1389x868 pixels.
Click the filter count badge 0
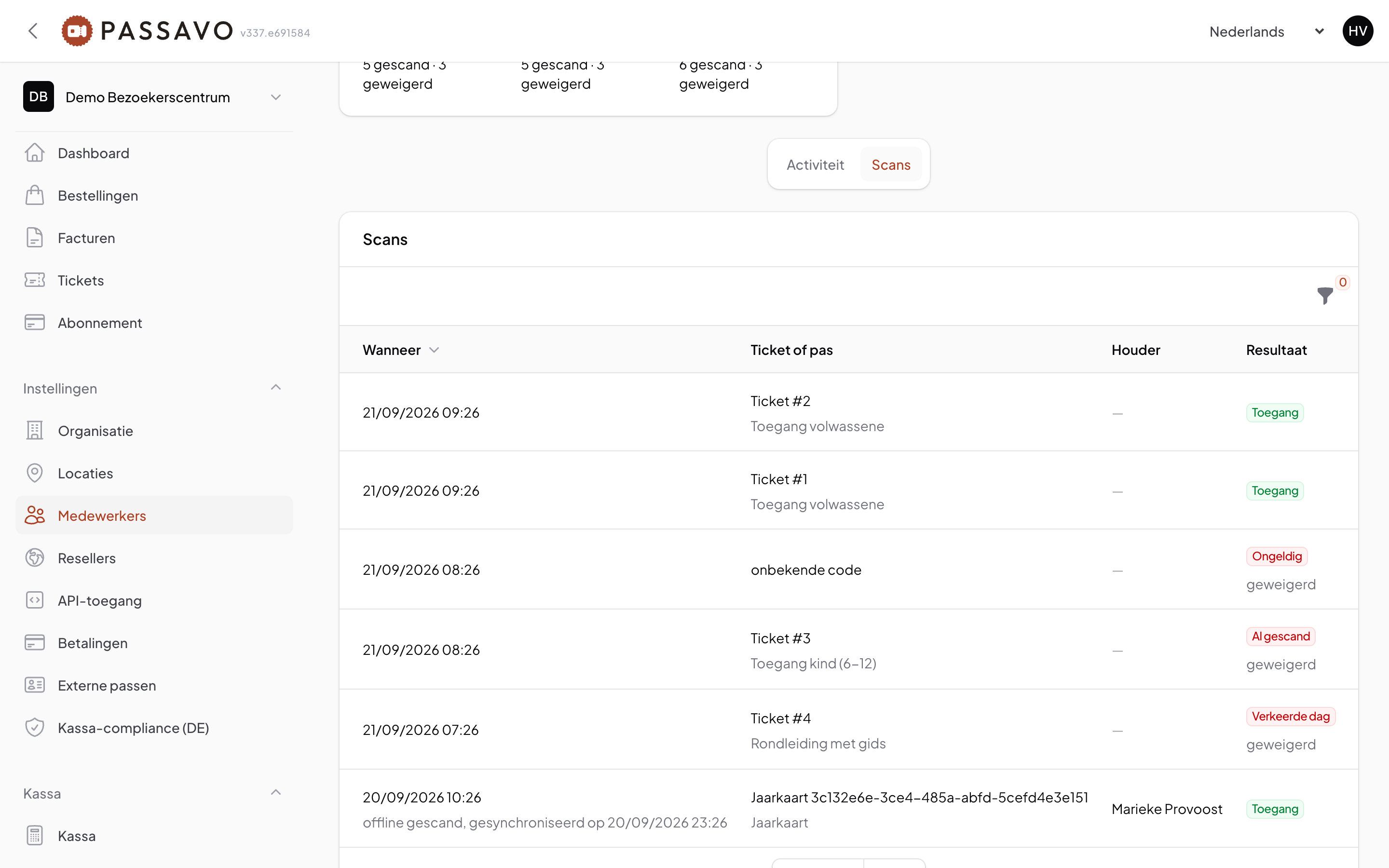point(1343,283)
